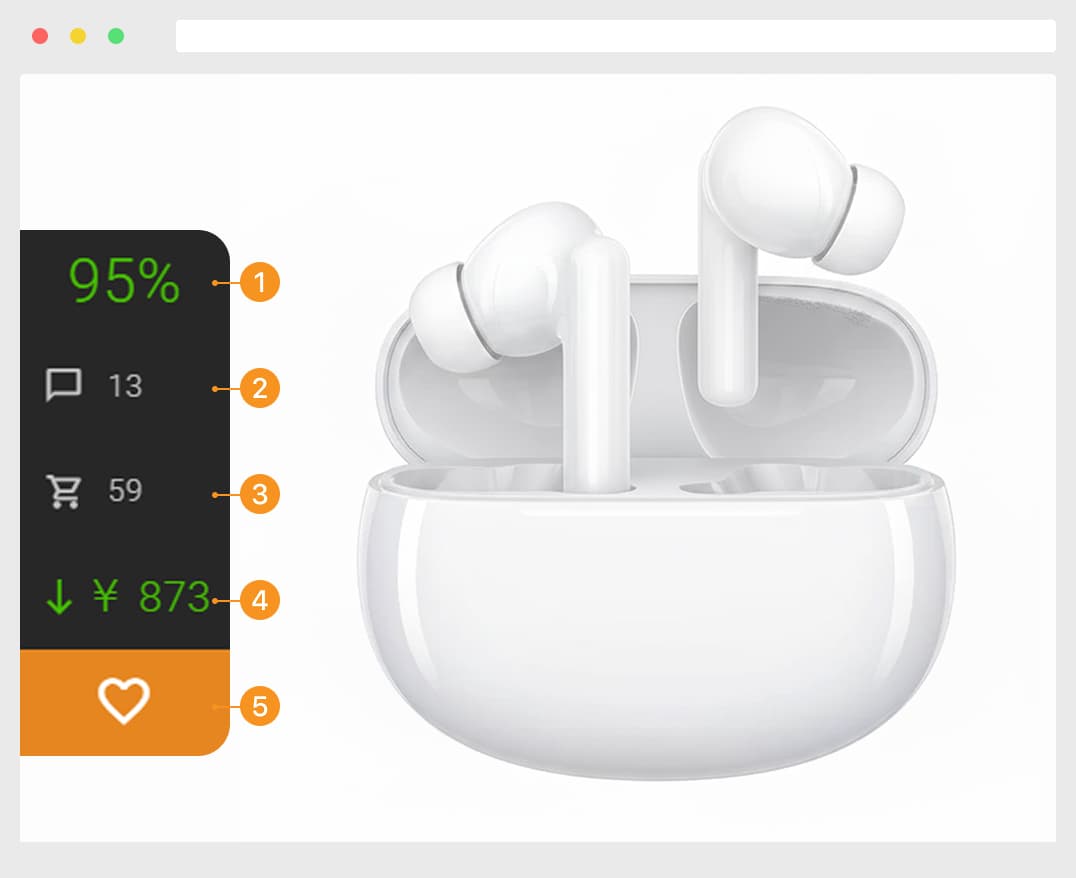Image resolution: width=1076 pixels, height=878 pixels.
Task: Click orange annotation marker 3
Action: (x=259, y=494)
